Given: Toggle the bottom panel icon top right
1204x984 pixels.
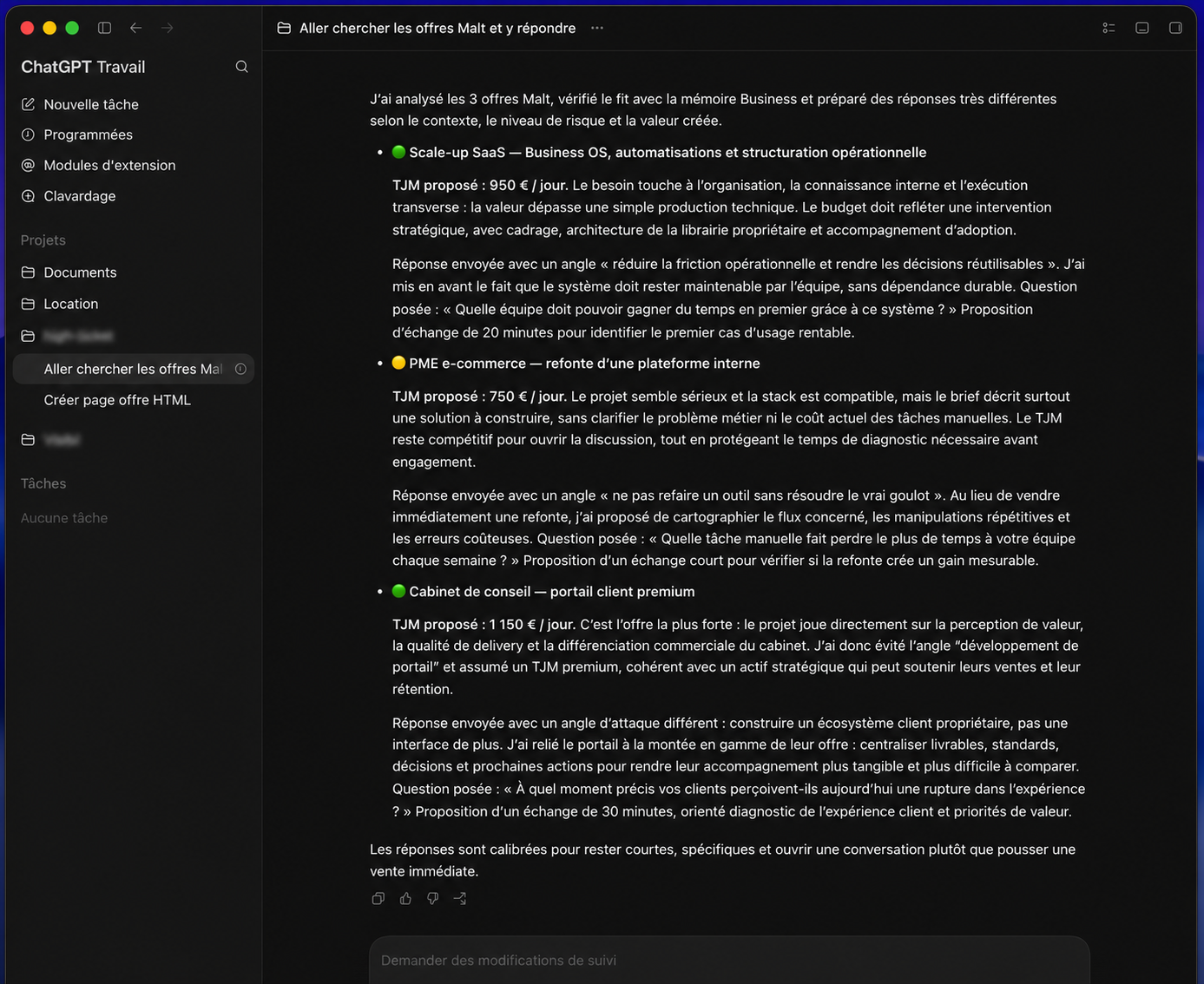Looking at the screenshot, I should click(x=1142, y=28).
